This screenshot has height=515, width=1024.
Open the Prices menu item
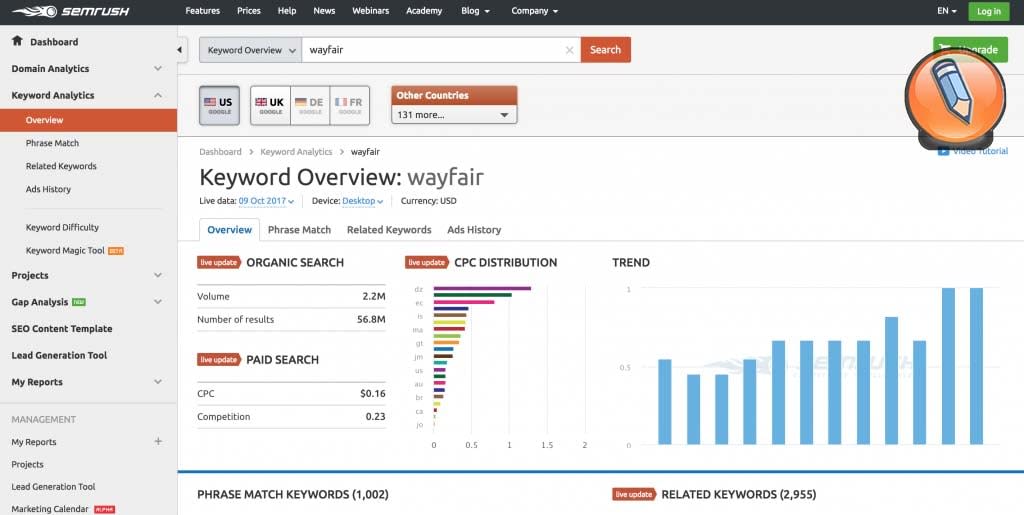[249, 11]
